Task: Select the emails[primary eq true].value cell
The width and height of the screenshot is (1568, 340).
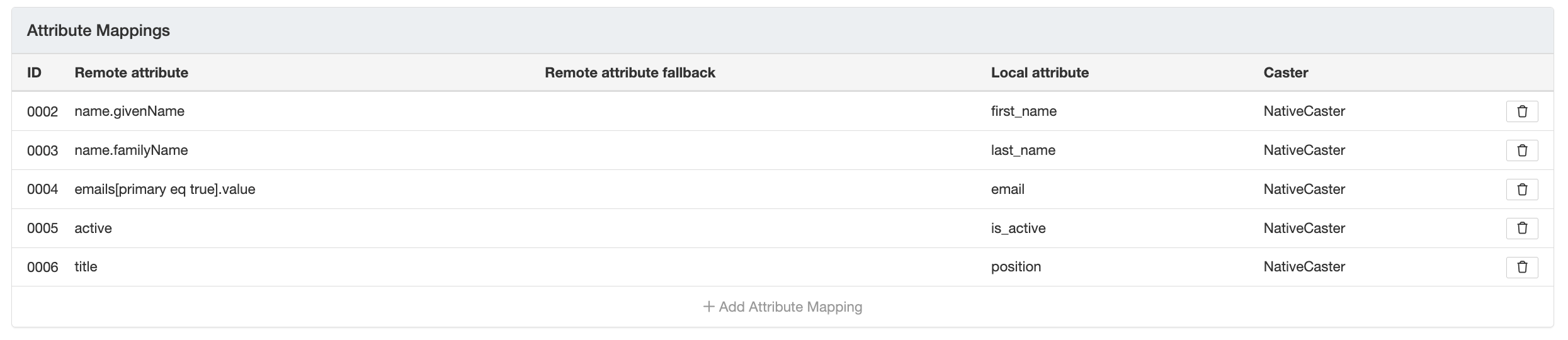Action: [x=164, y=190]
